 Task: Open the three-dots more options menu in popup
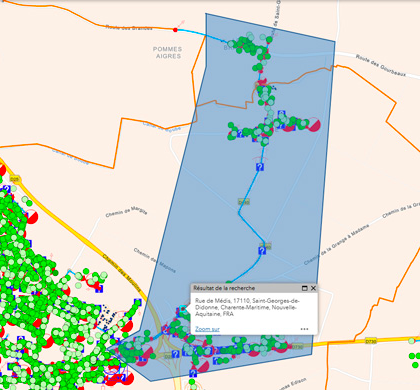304,329
